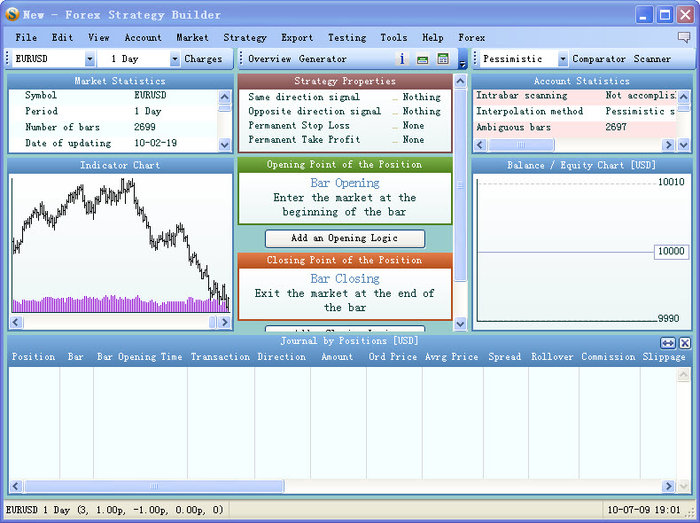Open the View menu
The width and height of the screenshot is (700, 523).
pyautogui.click(x=98, y=37)
